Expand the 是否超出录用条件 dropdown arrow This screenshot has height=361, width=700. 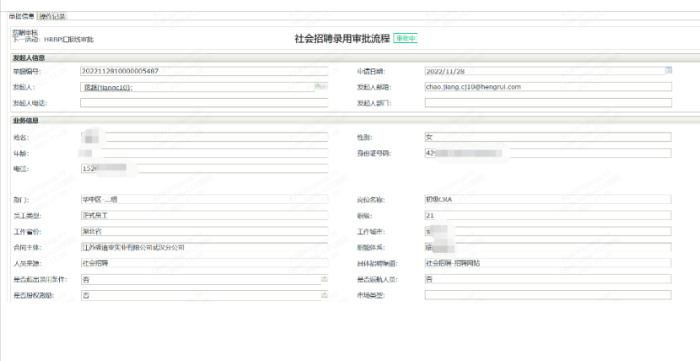point(325,279)
